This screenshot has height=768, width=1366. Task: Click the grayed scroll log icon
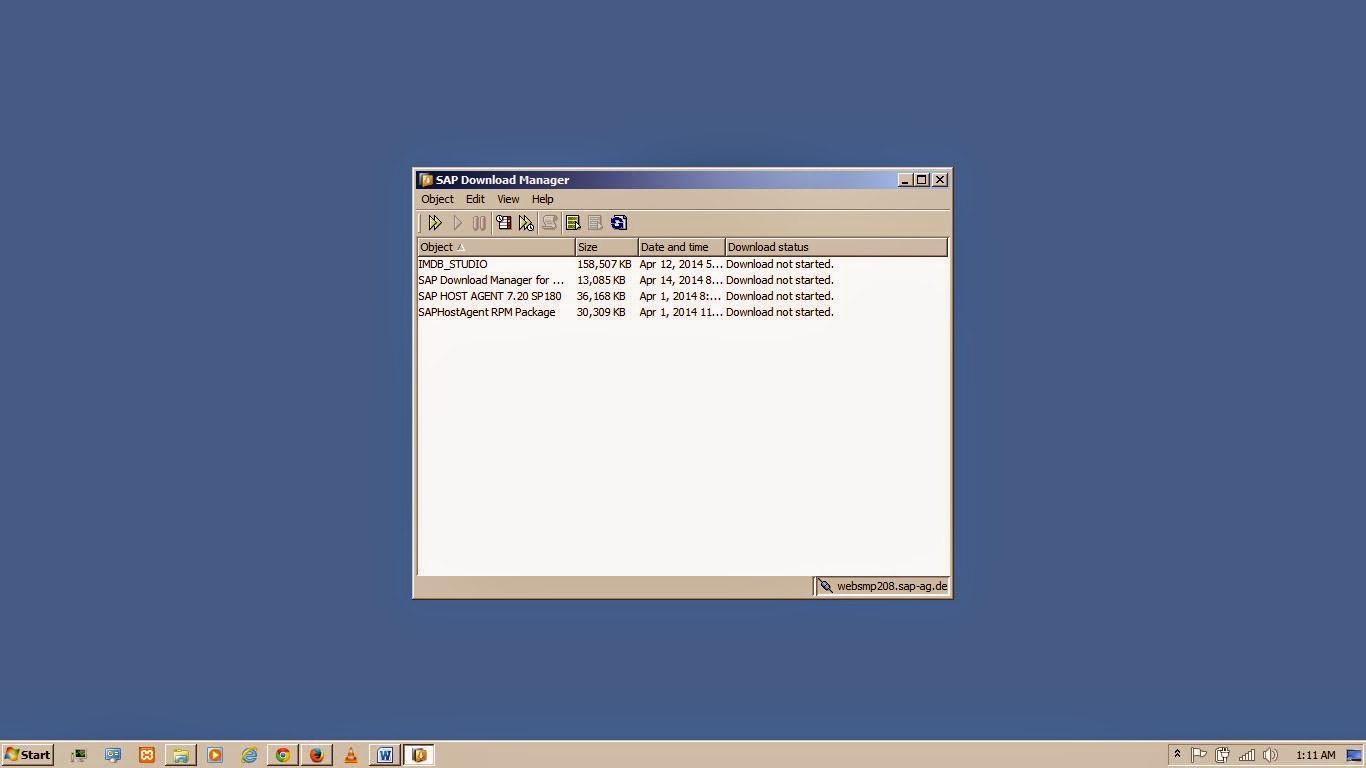click(x=549, y=223)
